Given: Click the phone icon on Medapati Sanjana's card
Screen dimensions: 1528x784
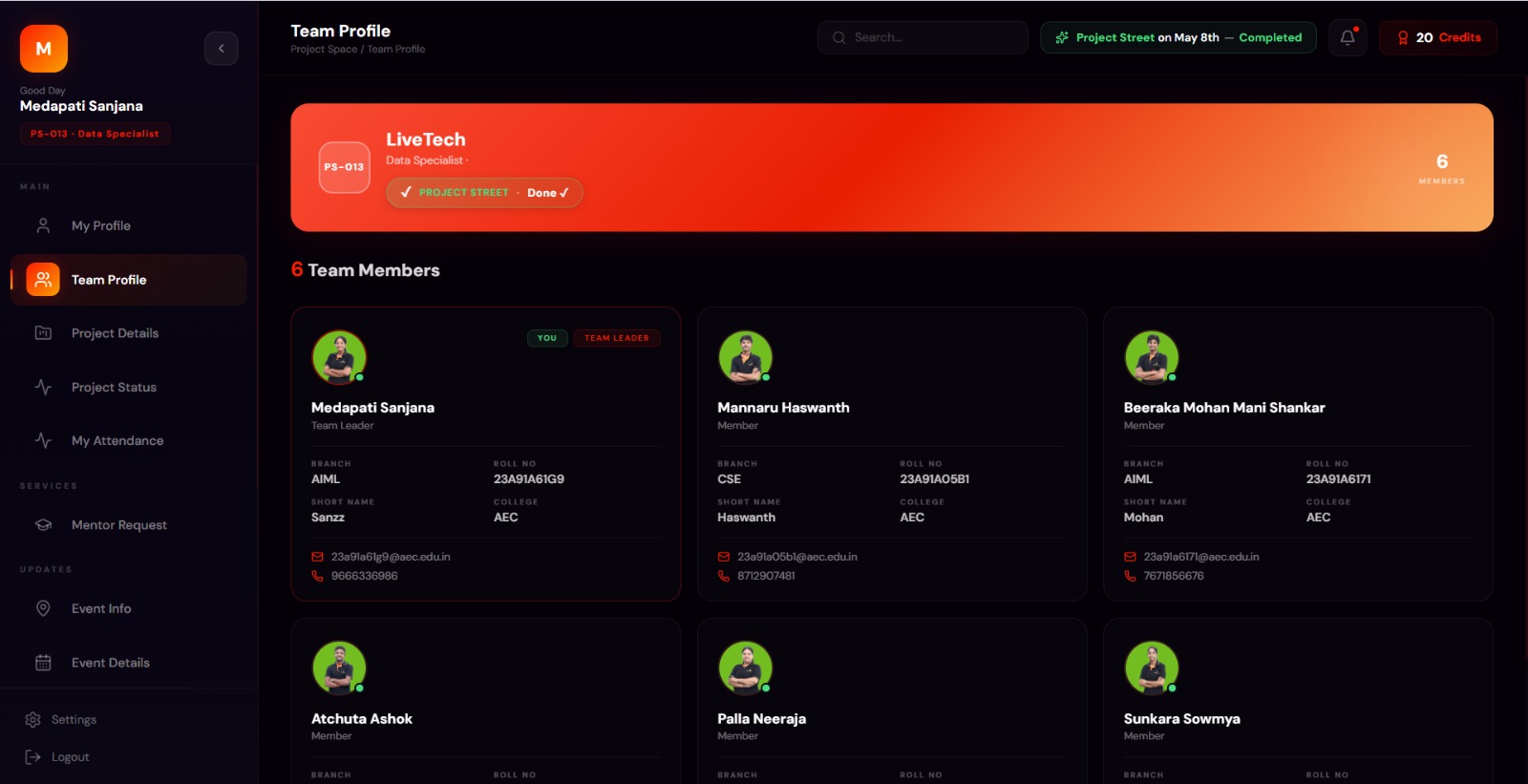Looking at the screenshot, I should pos(317,576).
